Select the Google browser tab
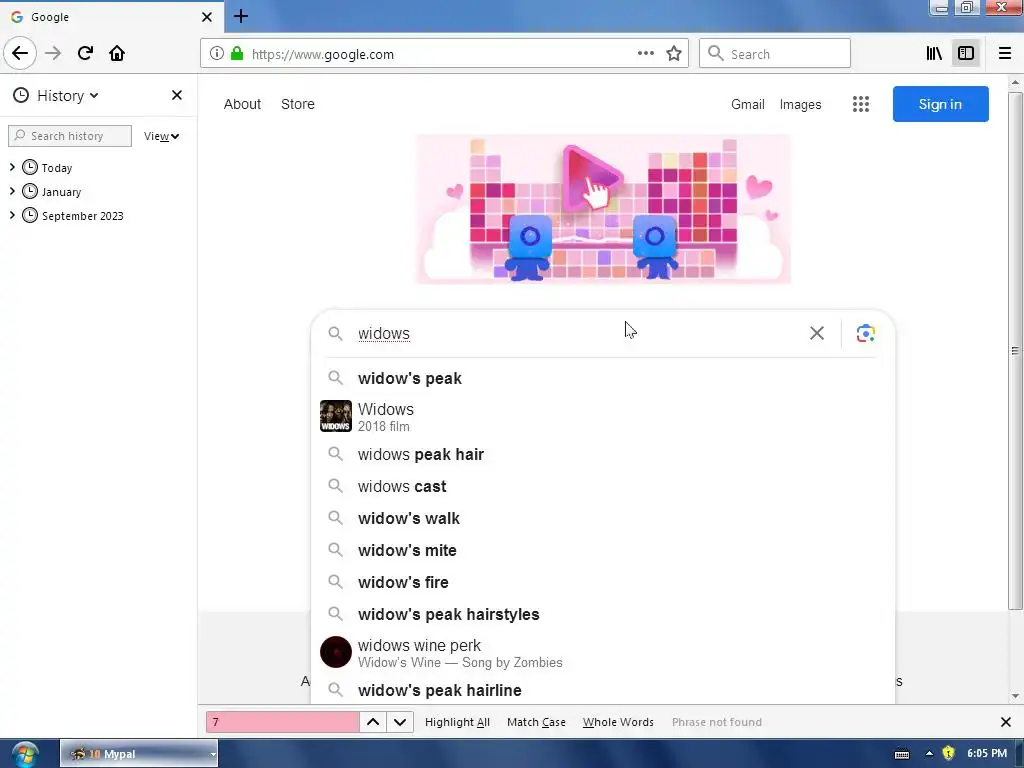Viewport: 1024px width, 768px height. 112,17
